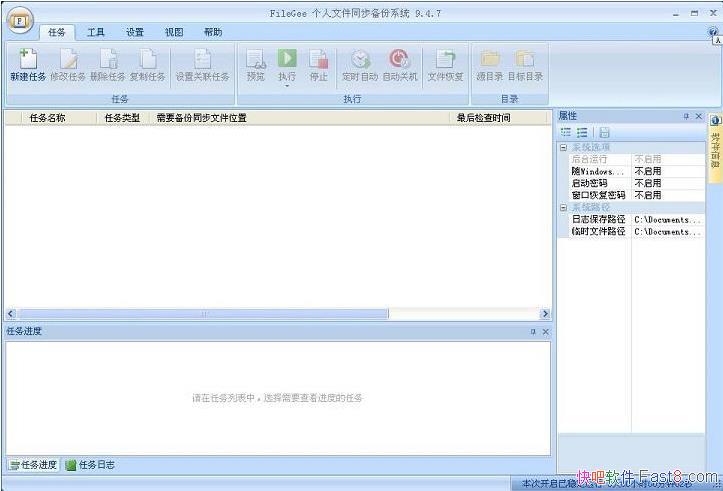Screen dimensions: 723x491
Task: Select the 窗口恢复密码 property row
Action: [637, 195]
